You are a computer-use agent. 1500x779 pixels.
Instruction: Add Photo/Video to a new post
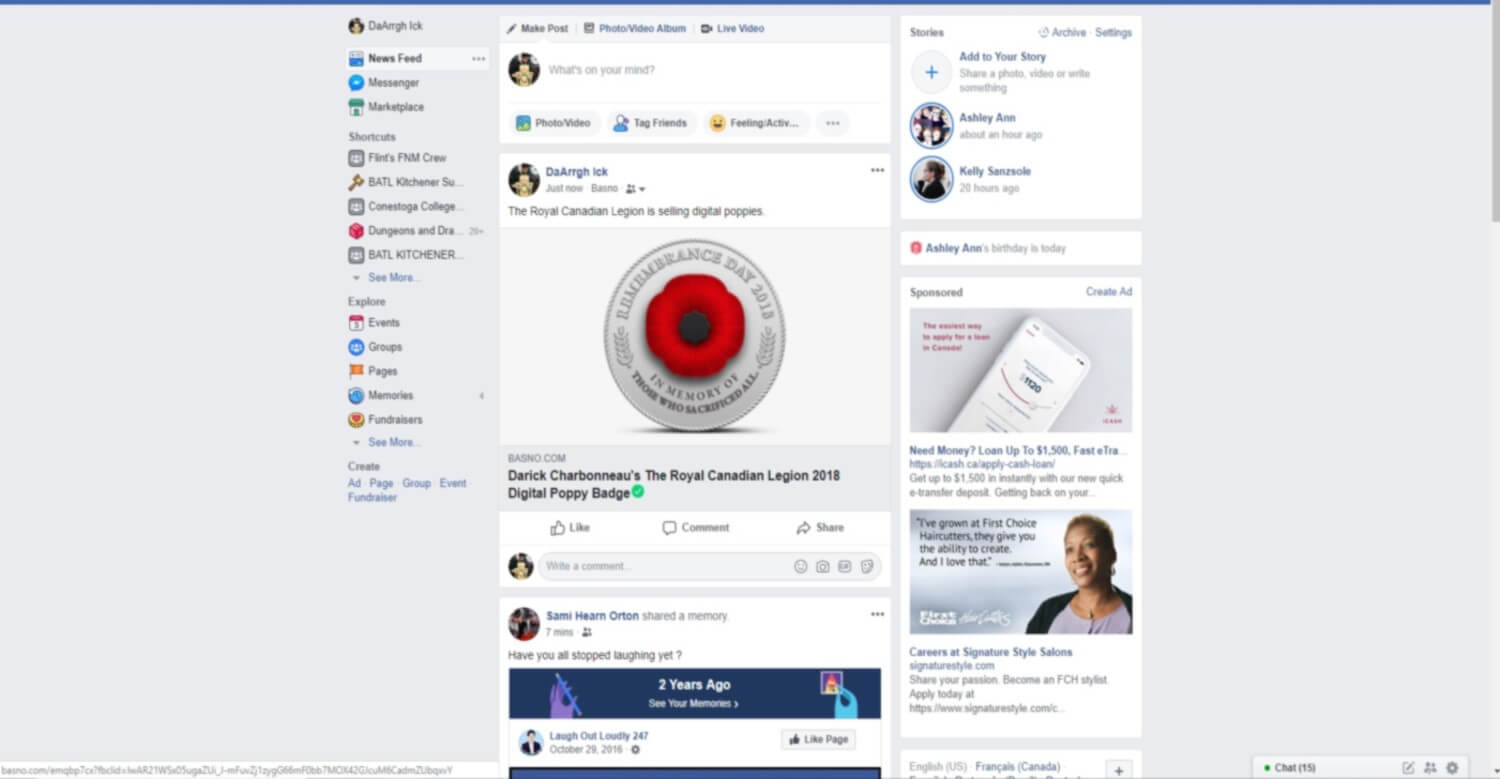(553, 123)
